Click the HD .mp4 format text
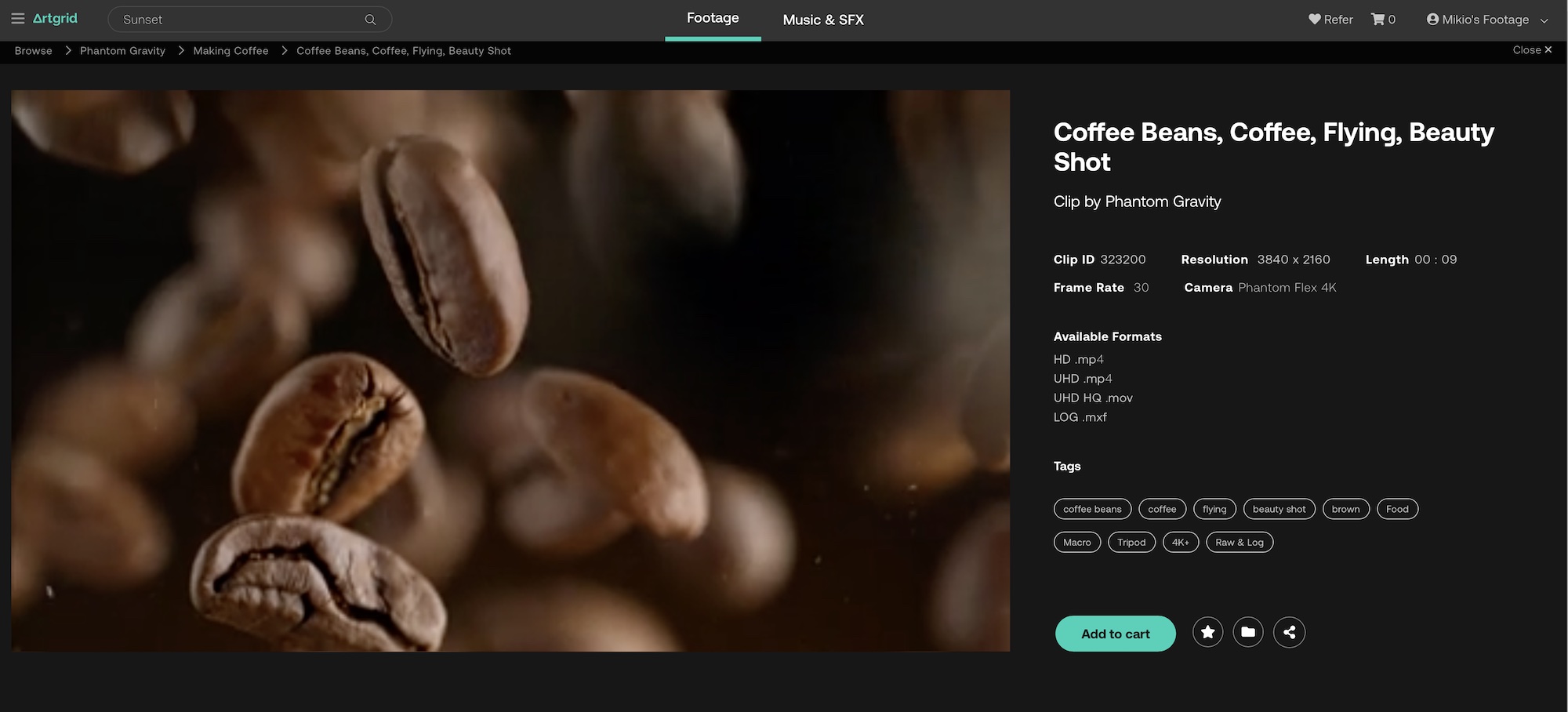This screenshot has height=712, width=1568. [x=1079, y=359]
